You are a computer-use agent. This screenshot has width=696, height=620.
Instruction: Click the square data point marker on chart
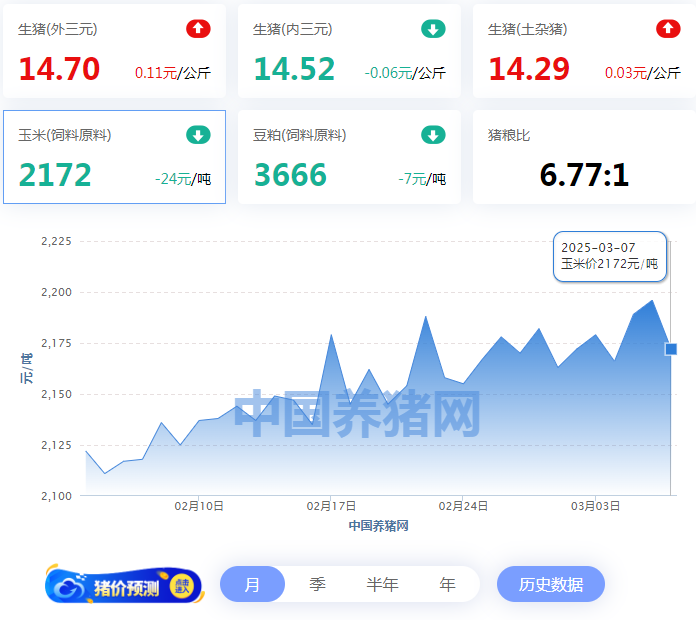(671, 349)
